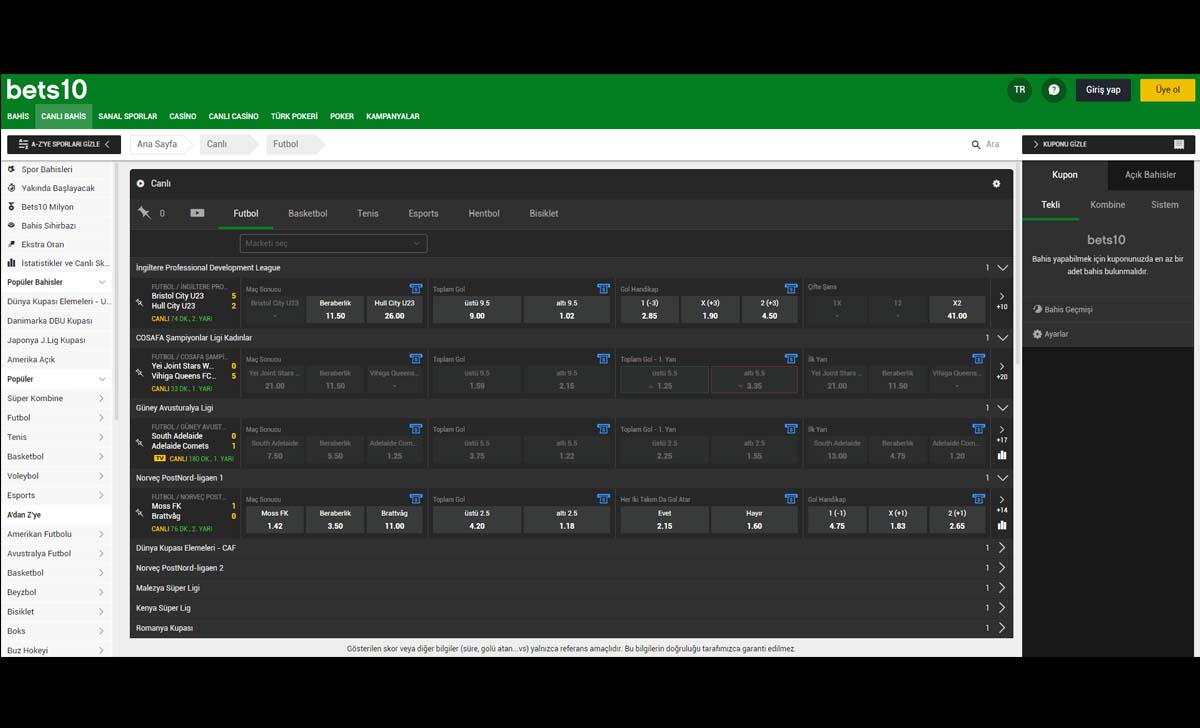Open the bets10 logo home link
This screenshot has width=1200, height=728.
47,89
